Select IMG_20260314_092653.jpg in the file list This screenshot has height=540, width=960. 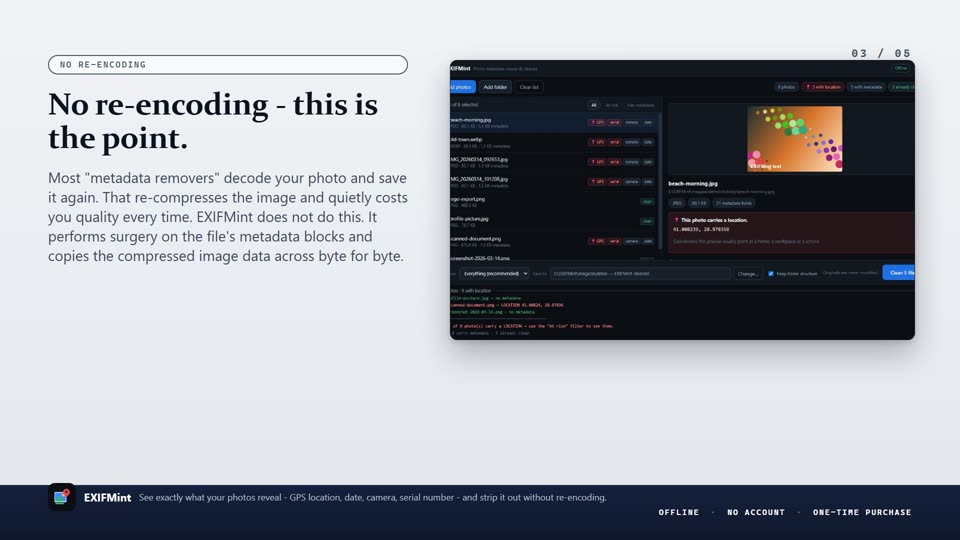(553, 162)
